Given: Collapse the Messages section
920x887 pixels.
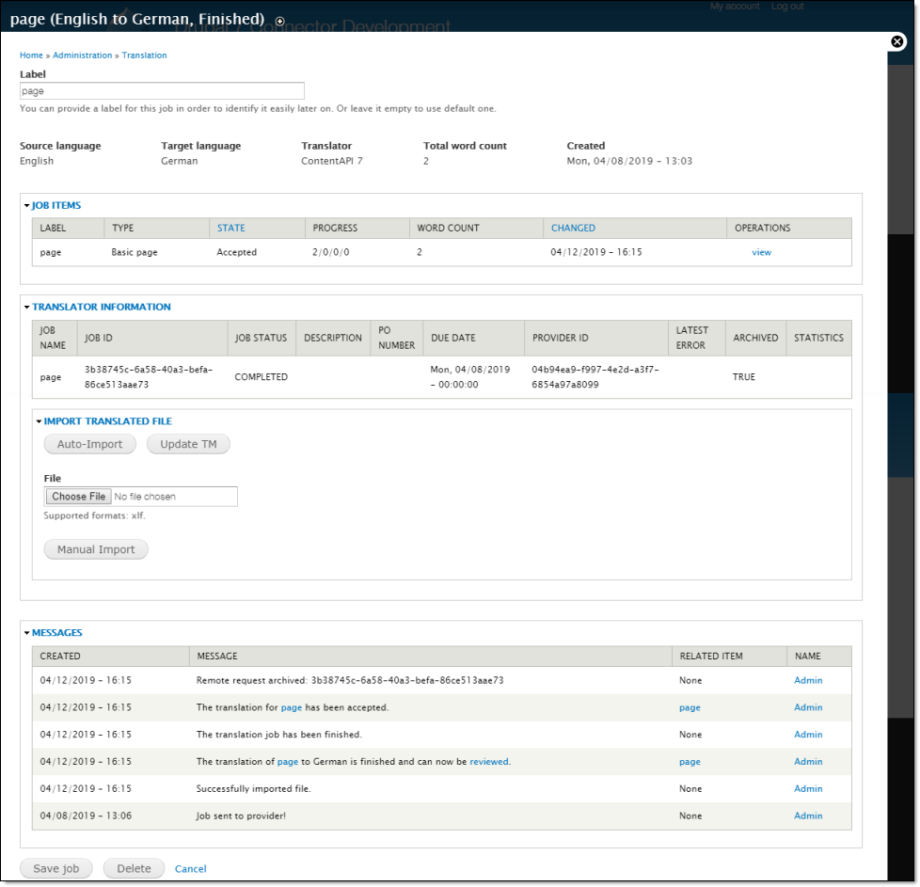Looking at the screenshot, I should (57, 632).
